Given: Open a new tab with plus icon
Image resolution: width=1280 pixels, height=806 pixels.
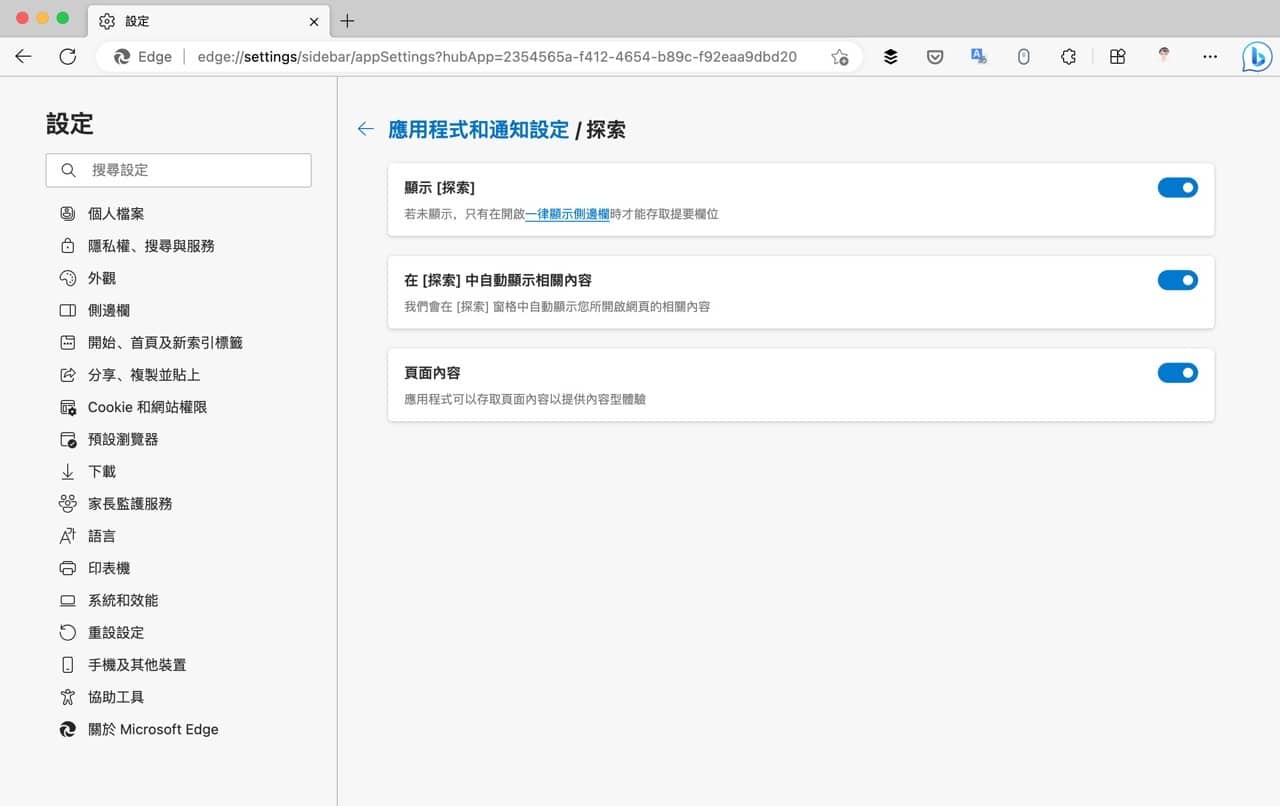Looking at the screenshot, I should coord(347,21).
